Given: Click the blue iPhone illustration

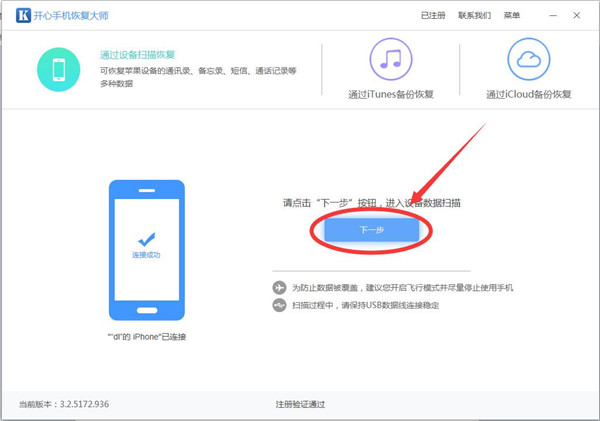Looking at the screenshot, I should [145, 249].
